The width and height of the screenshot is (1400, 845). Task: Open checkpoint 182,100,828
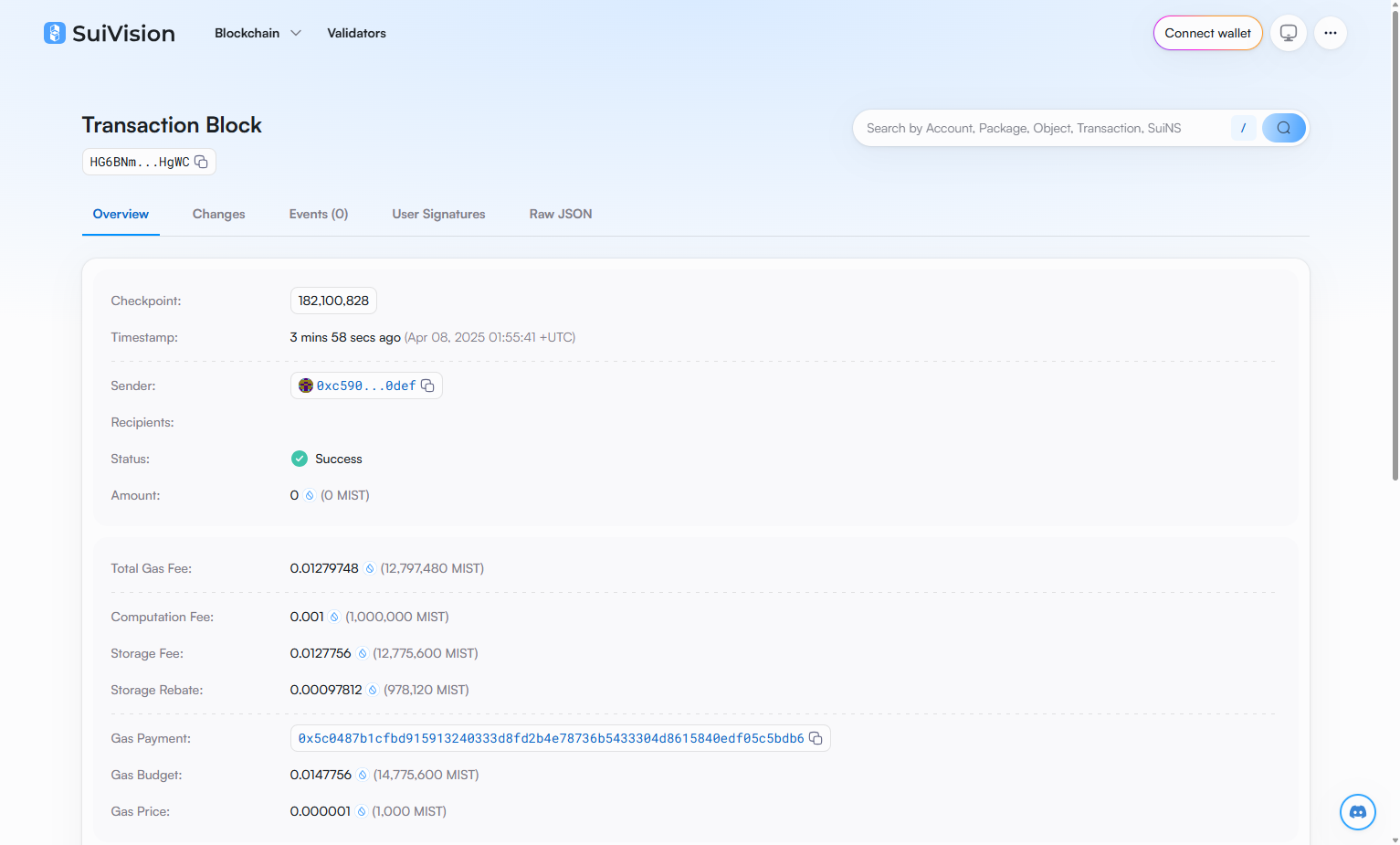click(333, 301)
